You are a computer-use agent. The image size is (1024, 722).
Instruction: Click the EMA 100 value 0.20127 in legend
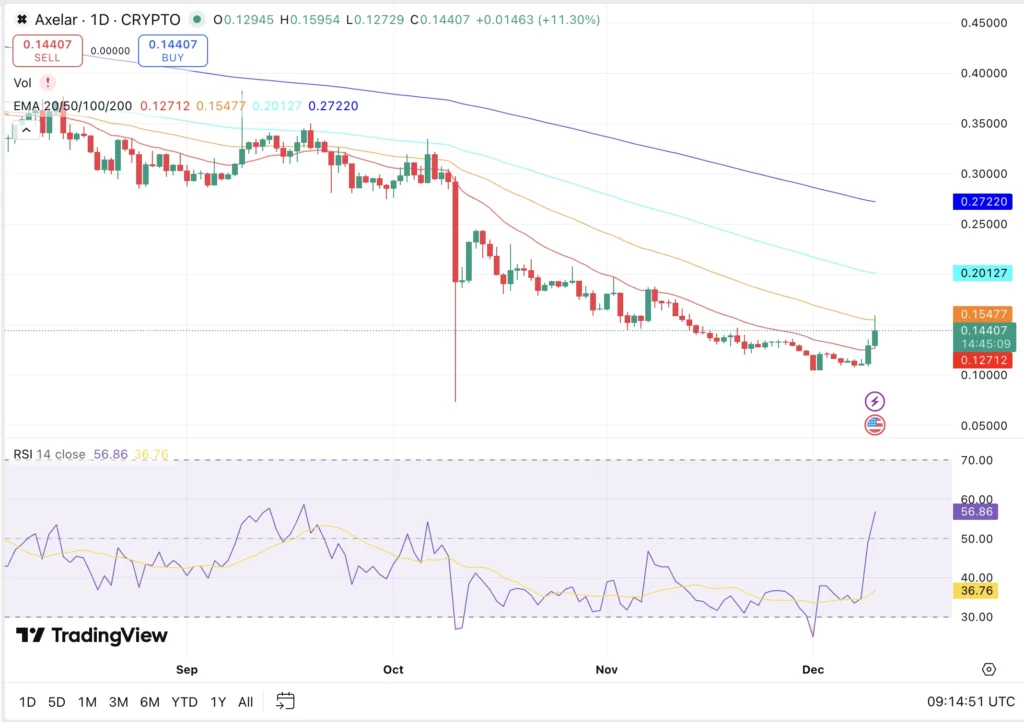[x=277, y=106]
